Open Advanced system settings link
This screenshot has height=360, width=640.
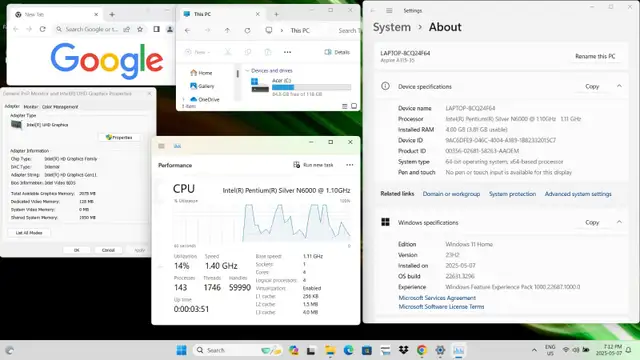(578, 194)
